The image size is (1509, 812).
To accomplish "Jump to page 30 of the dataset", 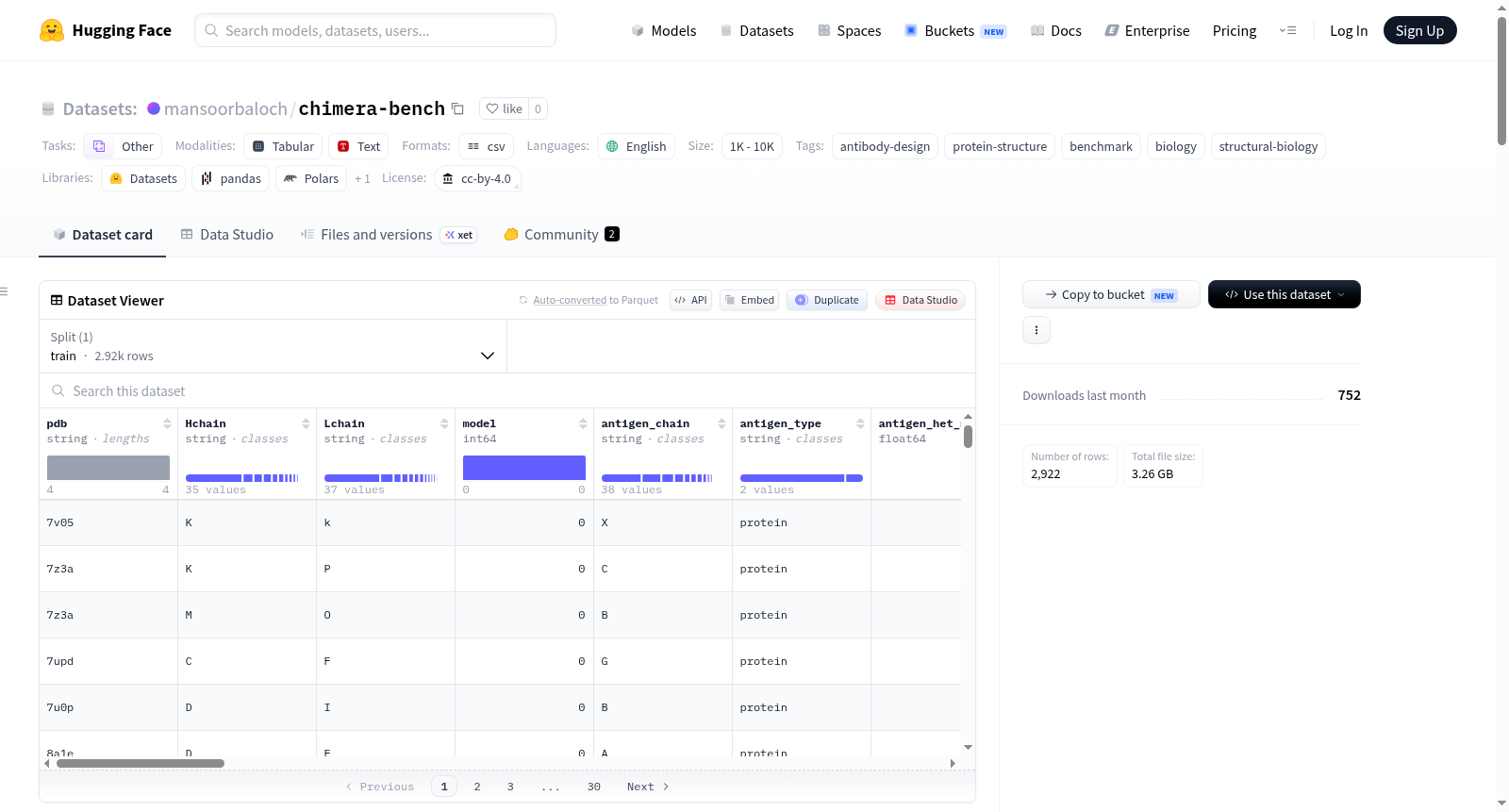I will 594,787.
